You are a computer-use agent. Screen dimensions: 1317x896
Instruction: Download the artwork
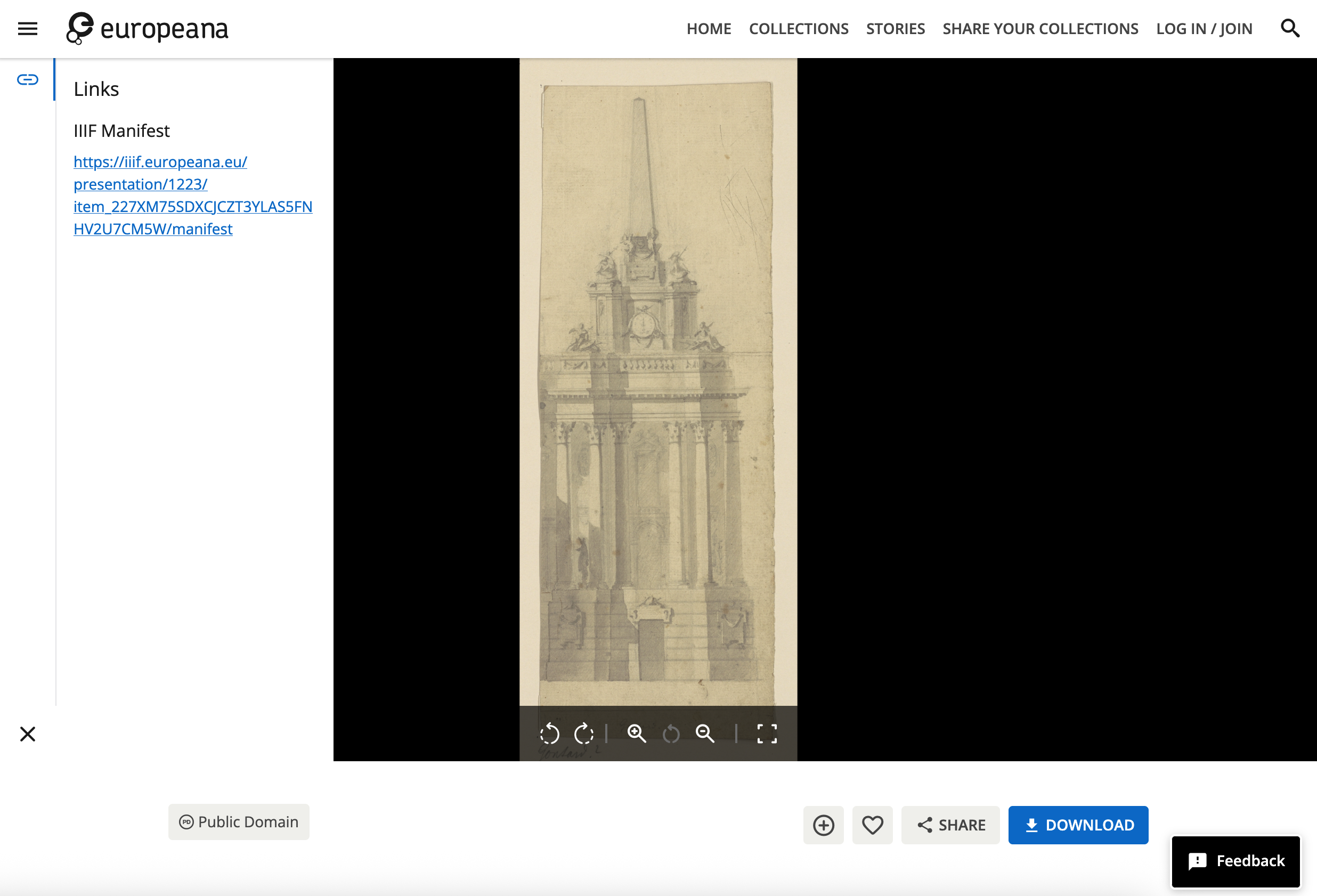[x=1078, y=825]
